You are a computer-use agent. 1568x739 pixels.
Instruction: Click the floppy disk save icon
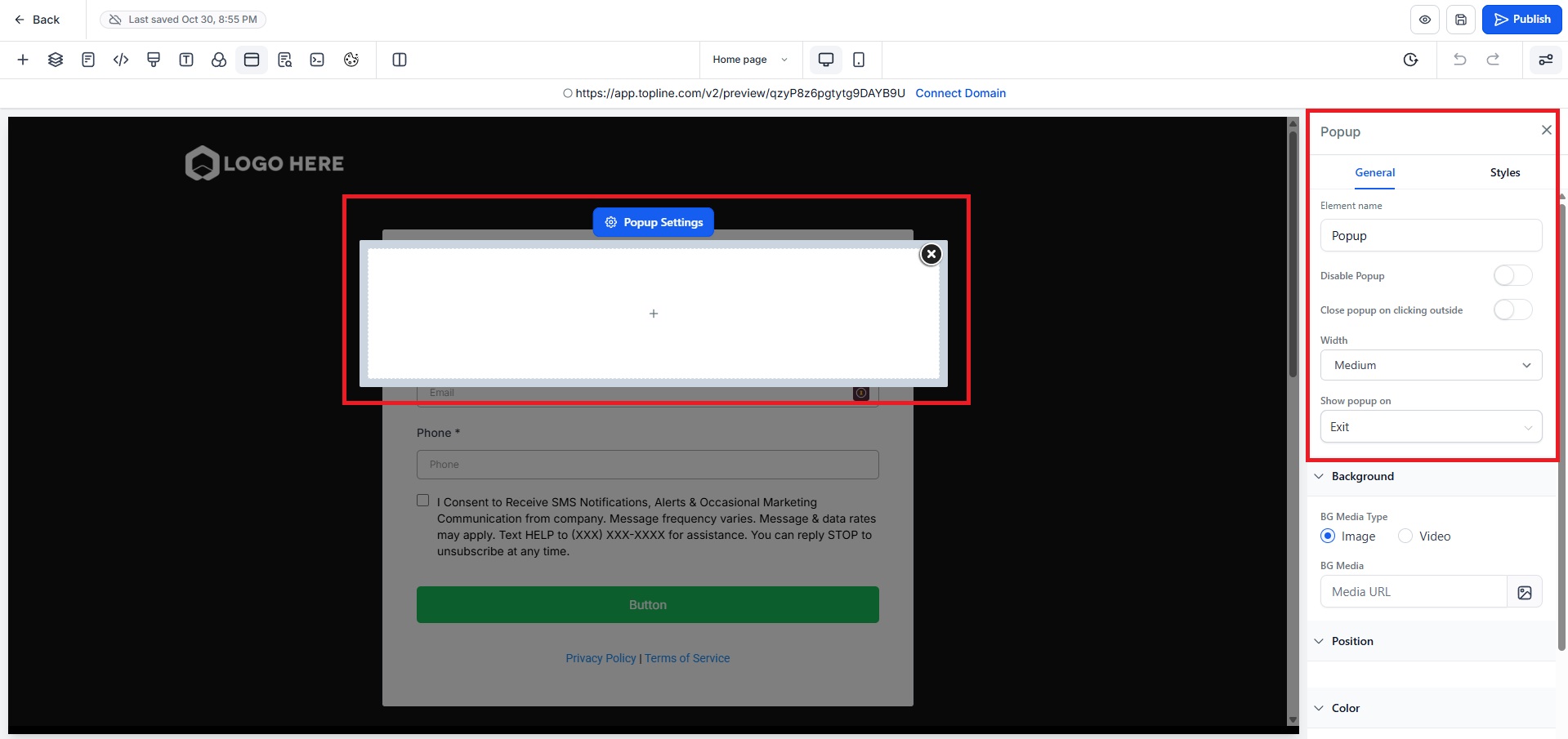1461,20
